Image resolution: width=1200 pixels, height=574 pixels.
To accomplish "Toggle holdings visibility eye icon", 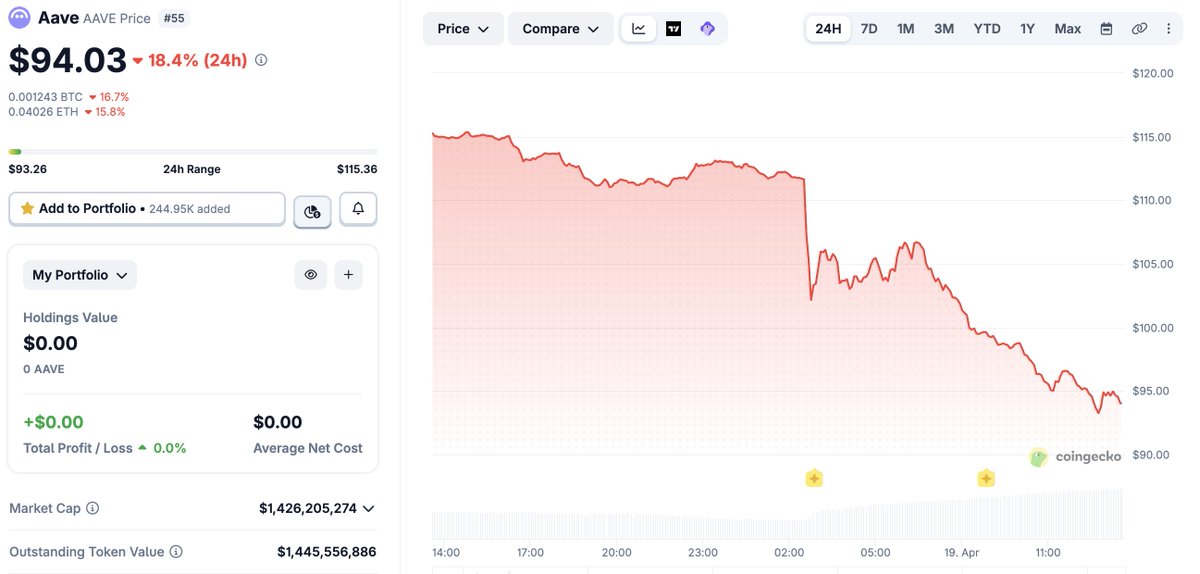I will click(x=311, y=275).
